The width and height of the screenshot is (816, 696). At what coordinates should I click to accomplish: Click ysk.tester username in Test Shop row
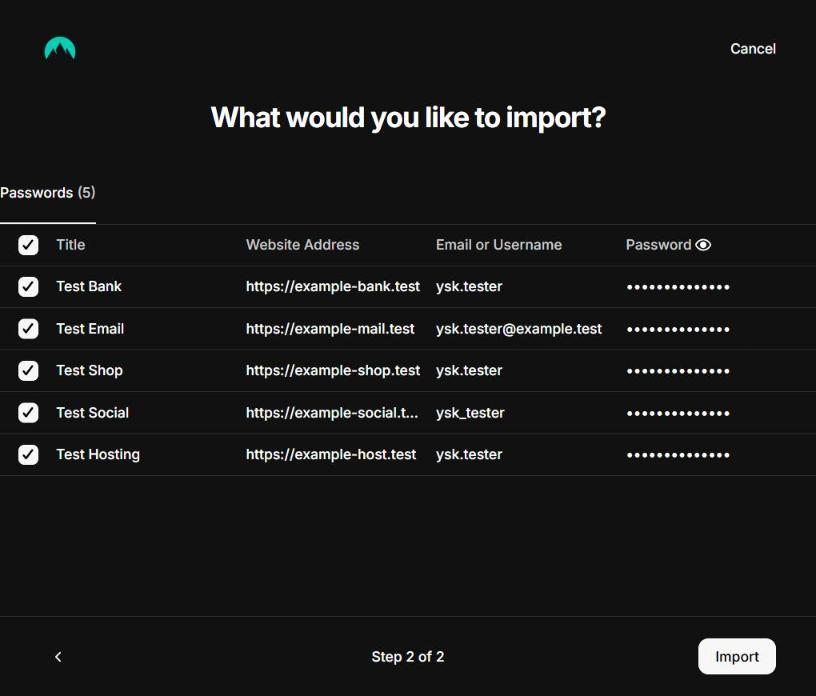(469, 371)
